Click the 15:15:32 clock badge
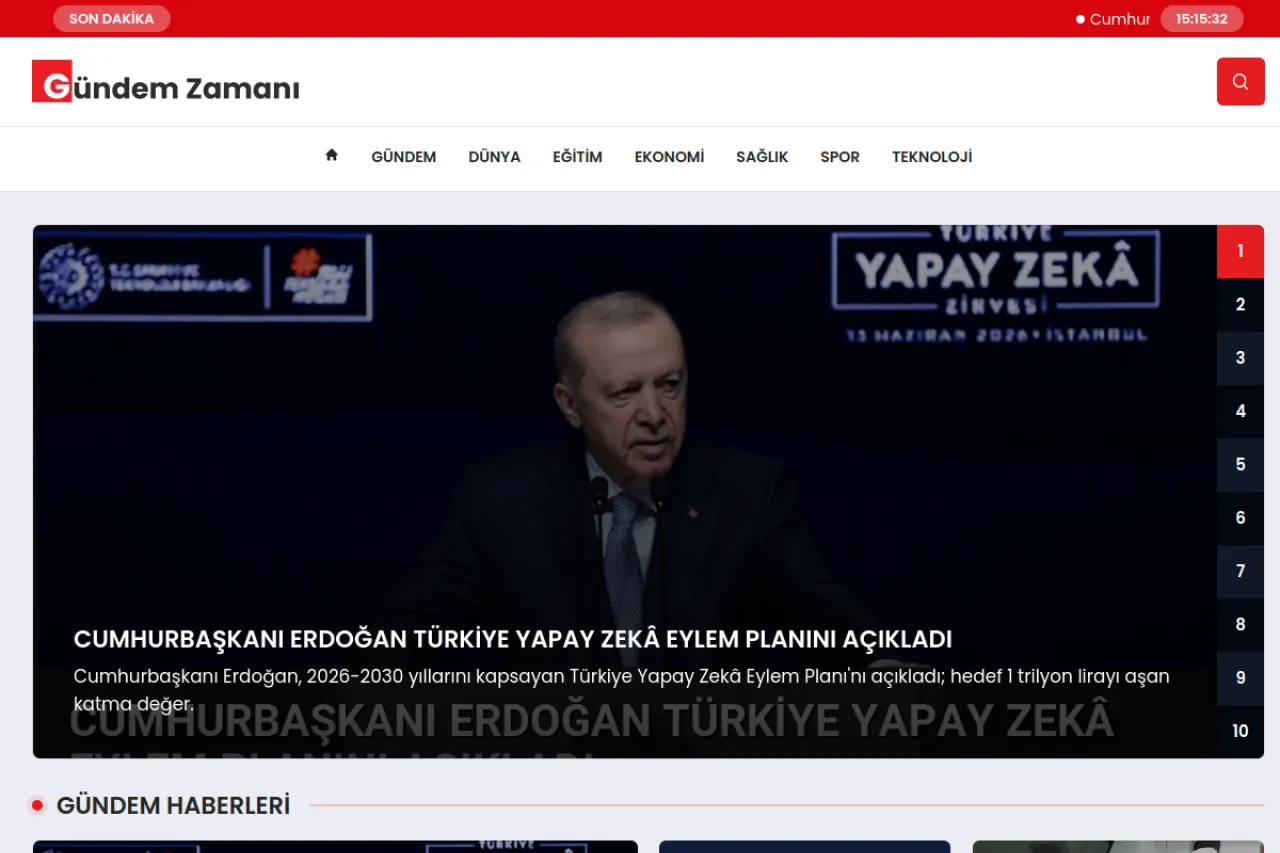The image size is (1280, 853). pyautogui.click(x=1201, y=19)
